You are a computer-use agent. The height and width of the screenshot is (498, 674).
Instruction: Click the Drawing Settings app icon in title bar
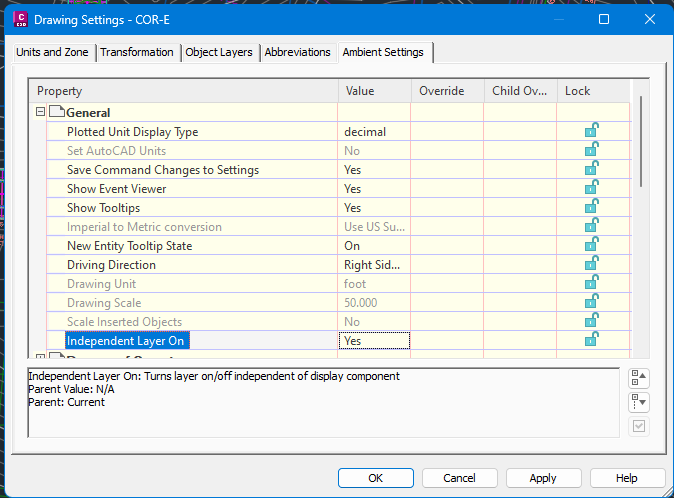coord(19,19)
